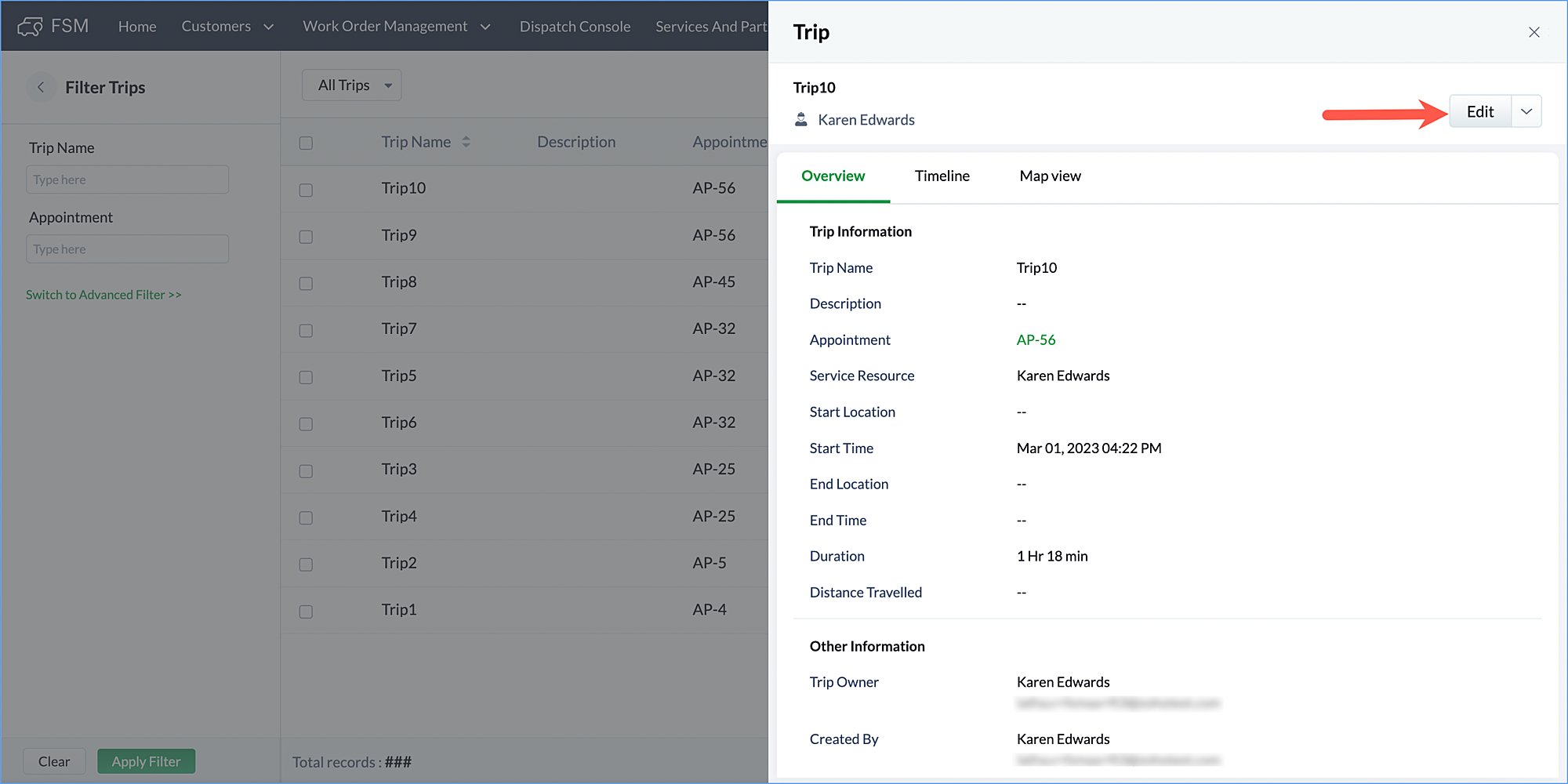Click the Trip Name sort arrows icon
Viewport: 1568px width, 784px height.
pos(466,142)
